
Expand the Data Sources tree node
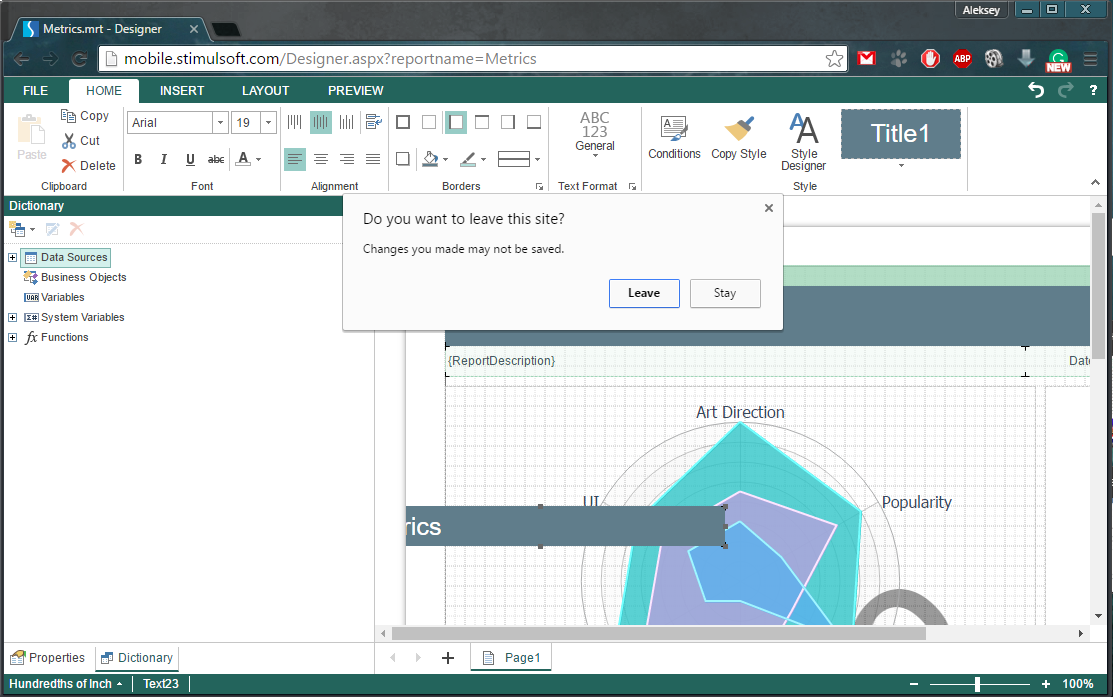[x=12, y=258]
